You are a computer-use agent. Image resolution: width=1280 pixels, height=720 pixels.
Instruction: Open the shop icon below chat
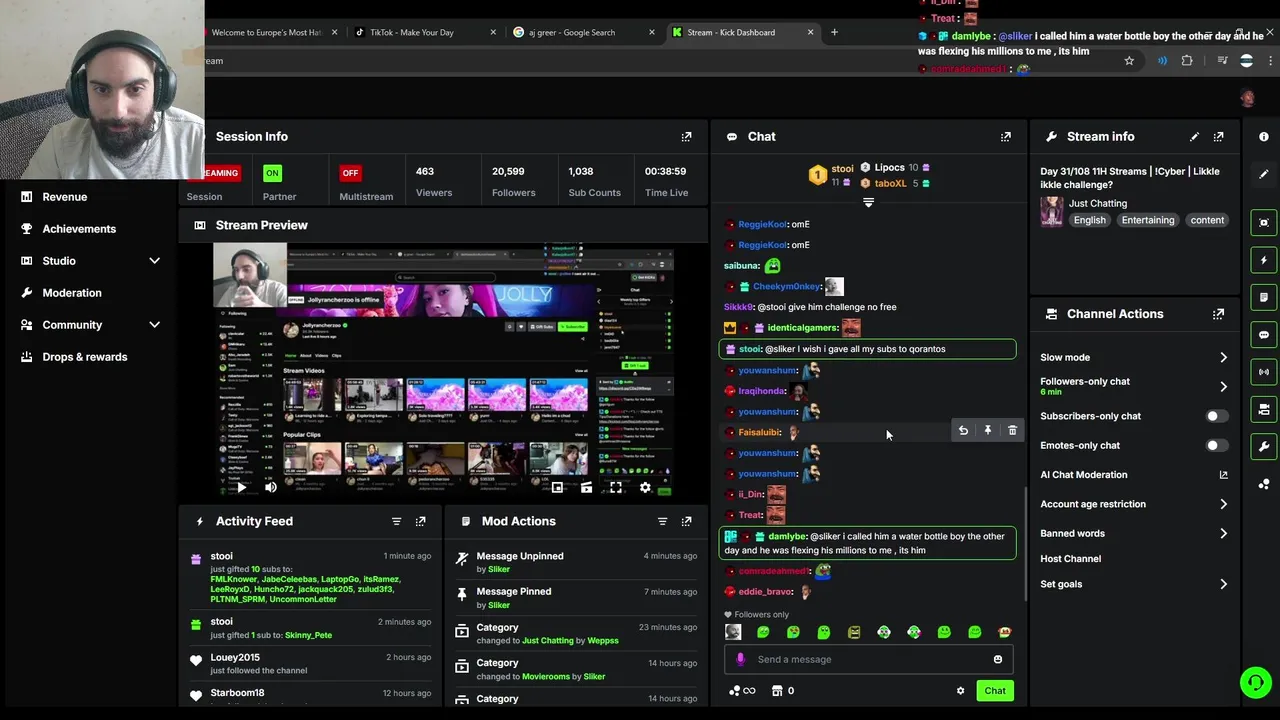pos(777,691)
